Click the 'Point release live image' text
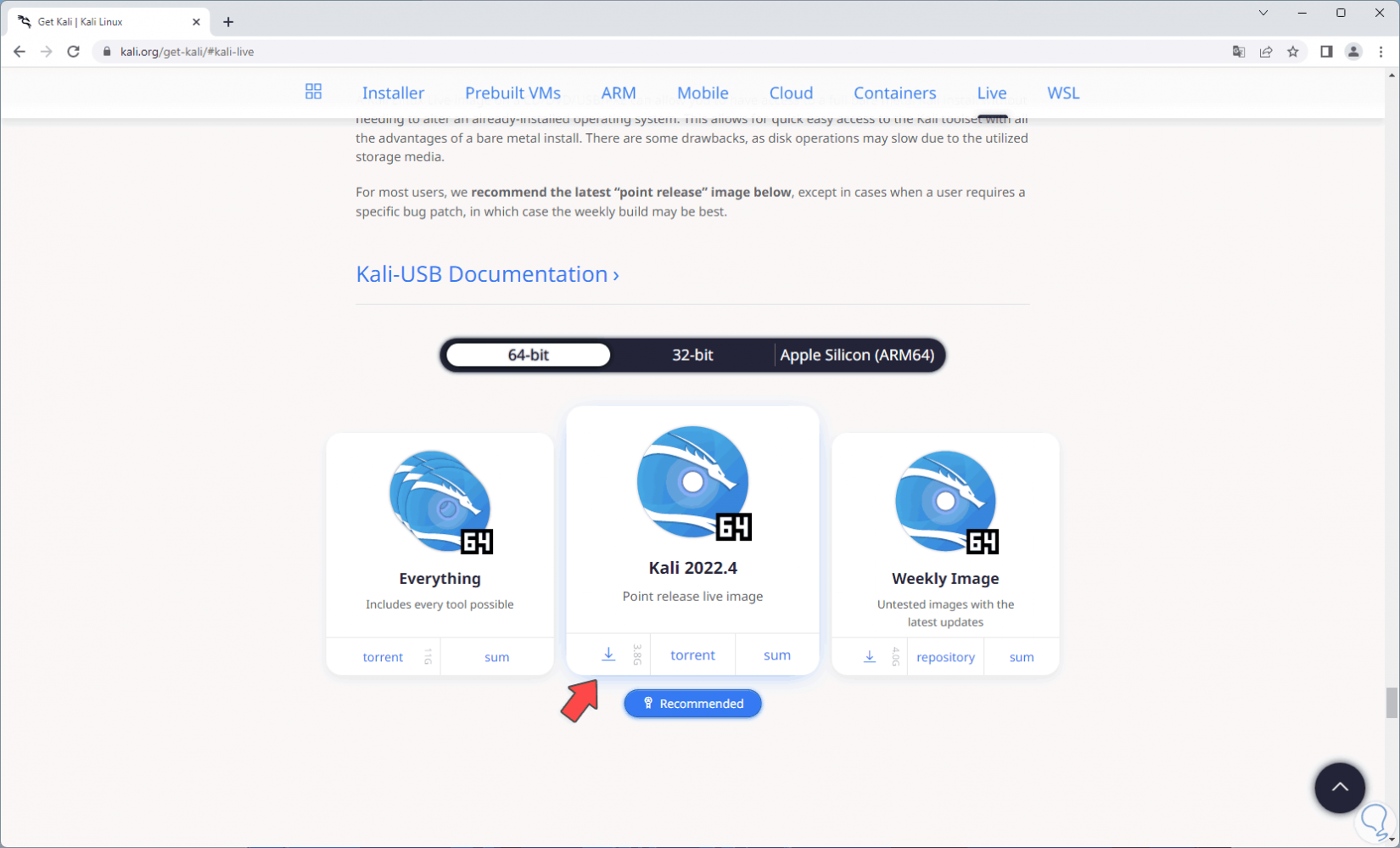The height and width of the screenshot is (848, 1400). (x=692, y=596)
